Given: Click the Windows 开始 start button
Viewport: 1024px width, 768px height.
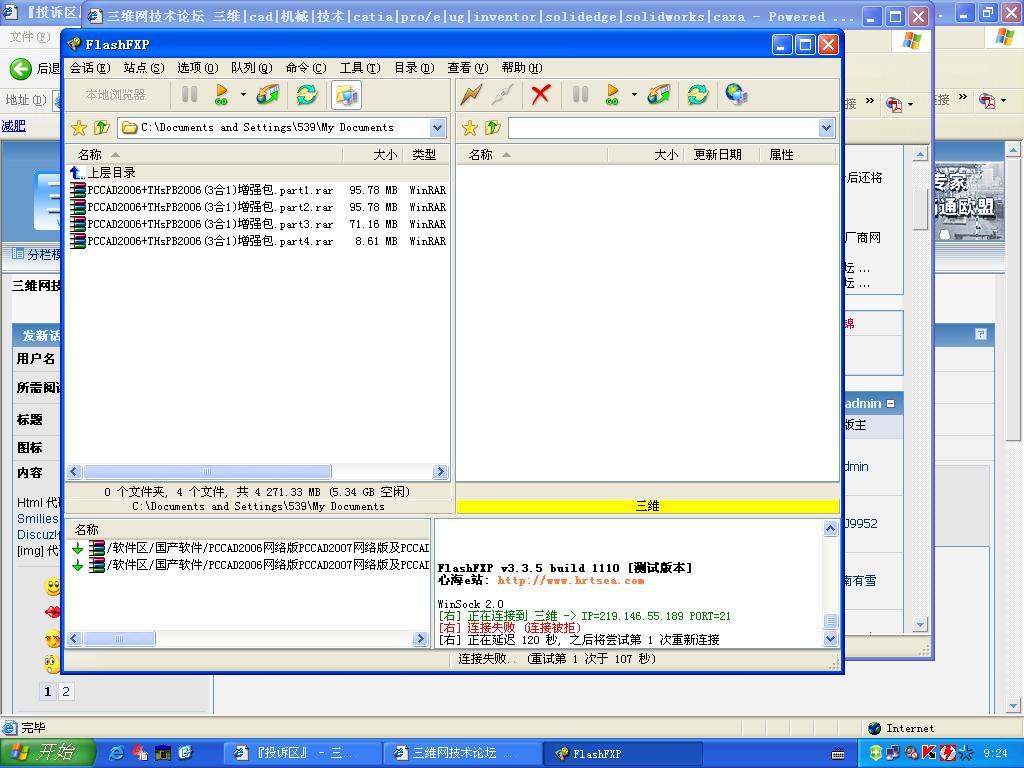Looking at the screenshot, I should (47, 753).
